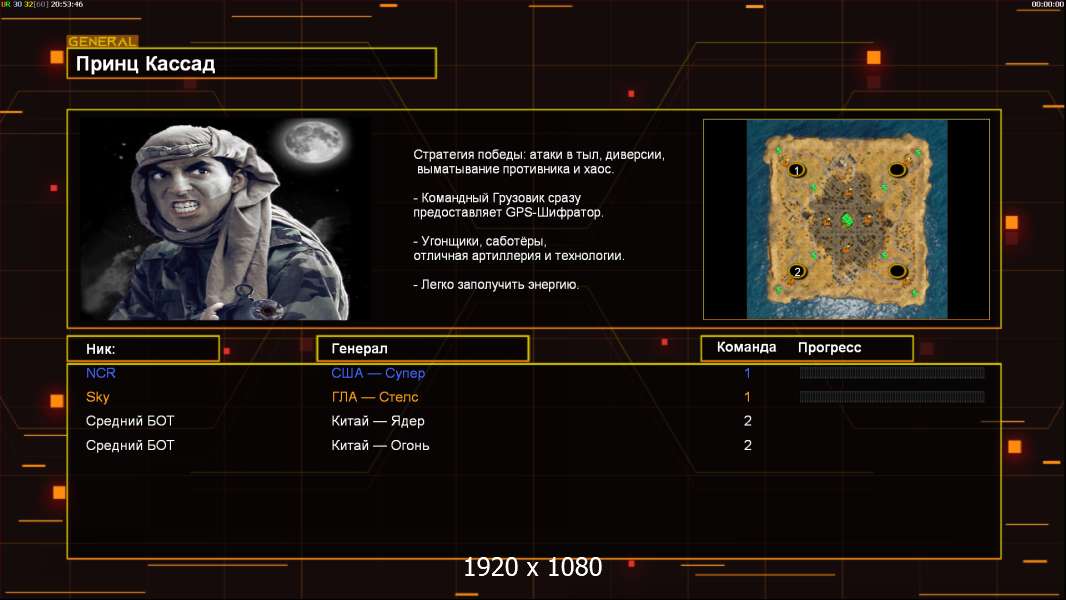Image resolution: width=1066 pixels, height=600 pixels.
Task: Click general 'США — Супер'
Action: coord(378,373)
